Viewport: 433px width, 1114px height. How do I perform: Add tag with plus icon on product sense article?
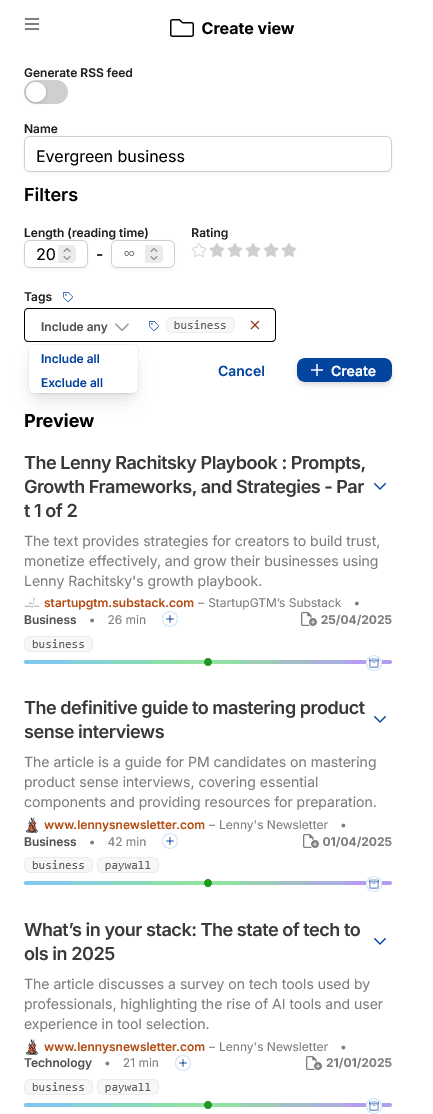(x=170, y=842)
